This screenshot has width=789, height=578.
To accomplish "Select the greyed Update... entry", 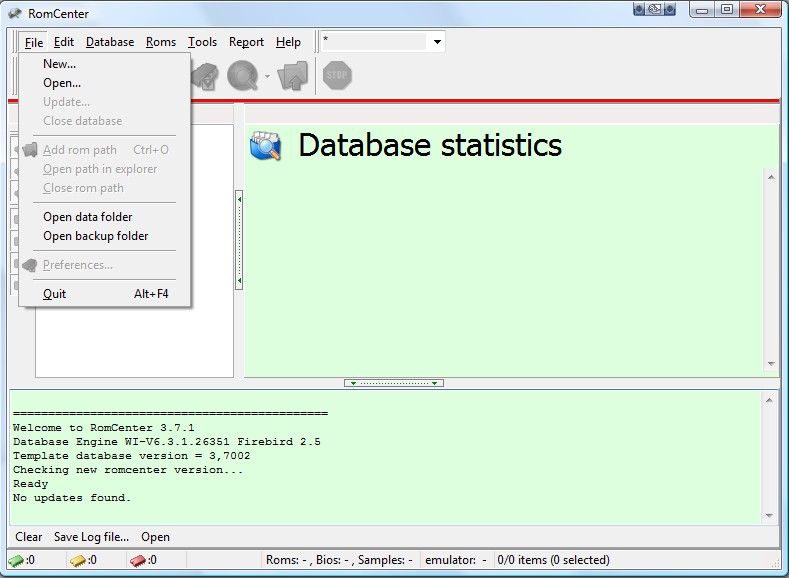I will coord(105,102).
